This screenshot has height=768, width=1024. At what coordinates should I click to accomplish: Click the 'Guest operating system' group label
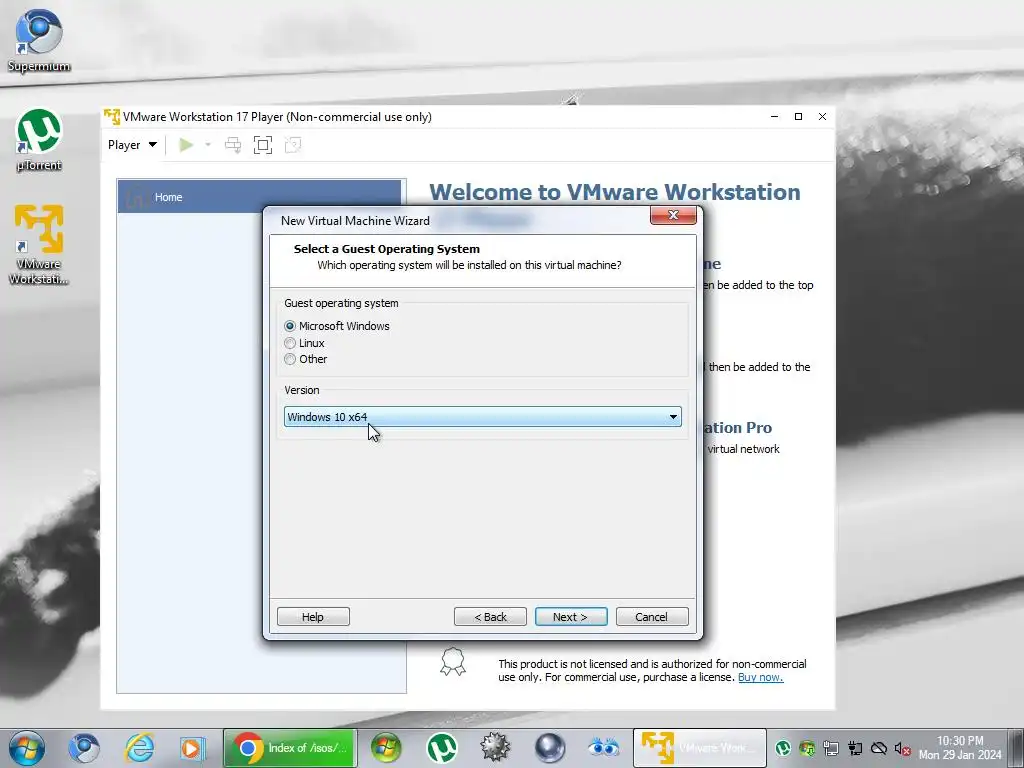coord(341,303)
